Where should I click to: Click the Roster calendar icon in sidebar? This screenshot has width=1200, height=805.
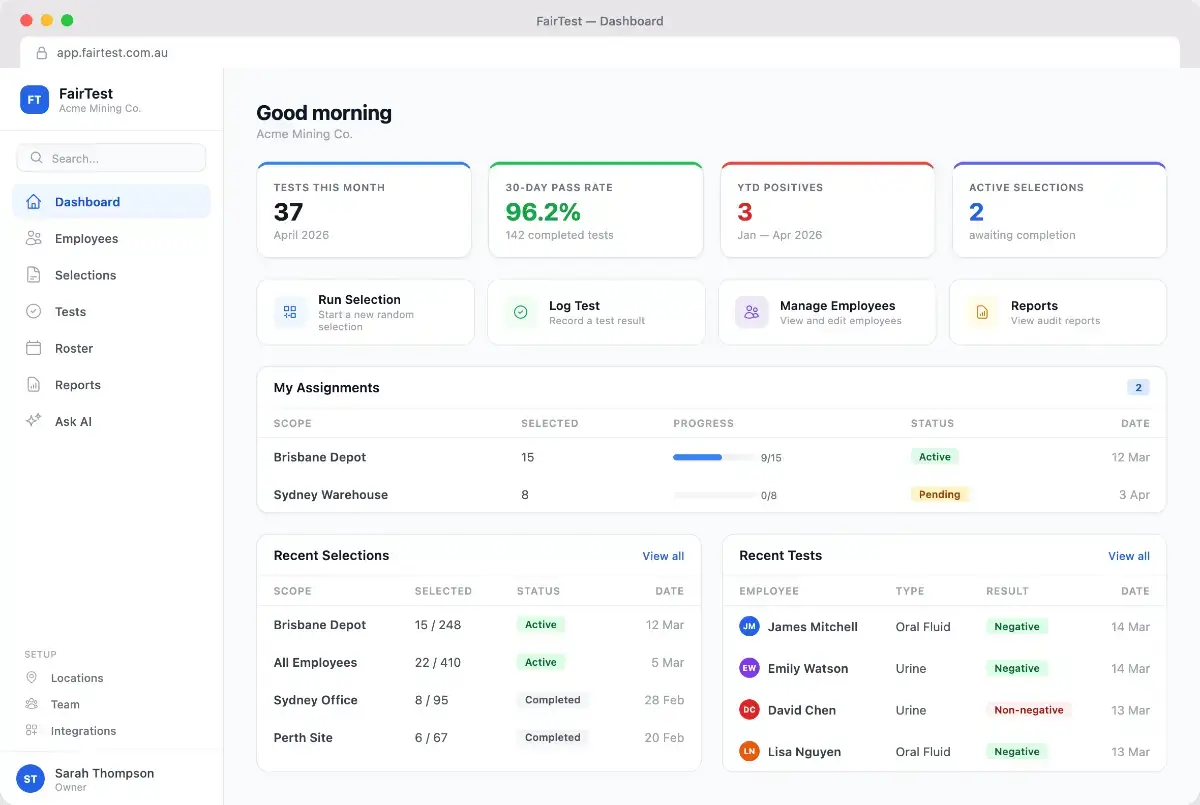tap(34, 348)
